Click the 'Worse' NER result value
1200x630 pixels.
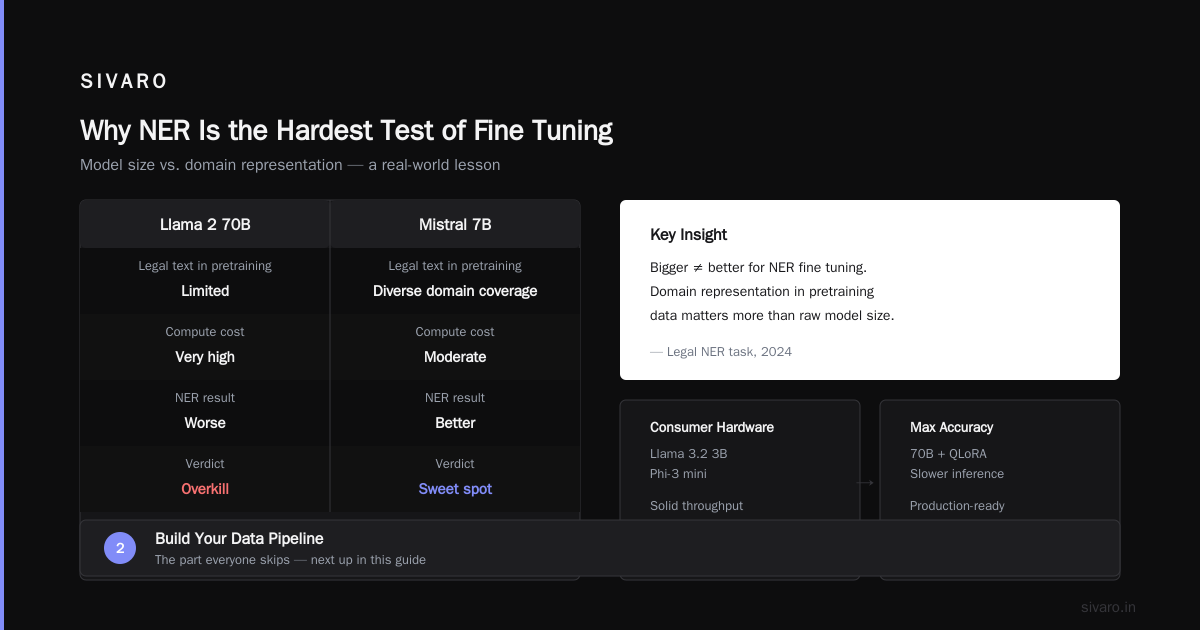(x=205, y=423)
